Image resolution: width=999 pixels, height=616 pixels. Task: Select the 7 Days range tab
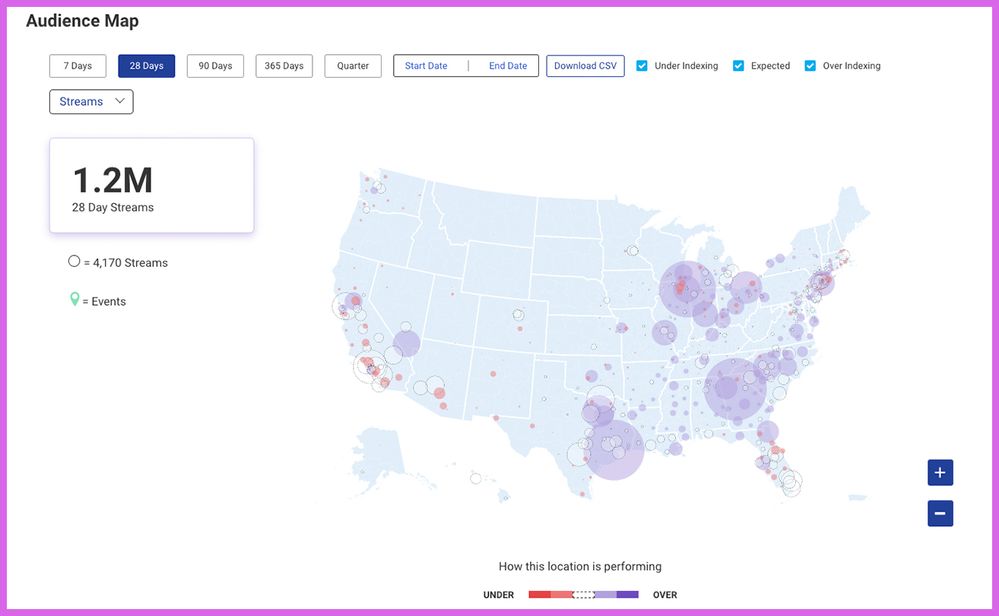(78, 66)
